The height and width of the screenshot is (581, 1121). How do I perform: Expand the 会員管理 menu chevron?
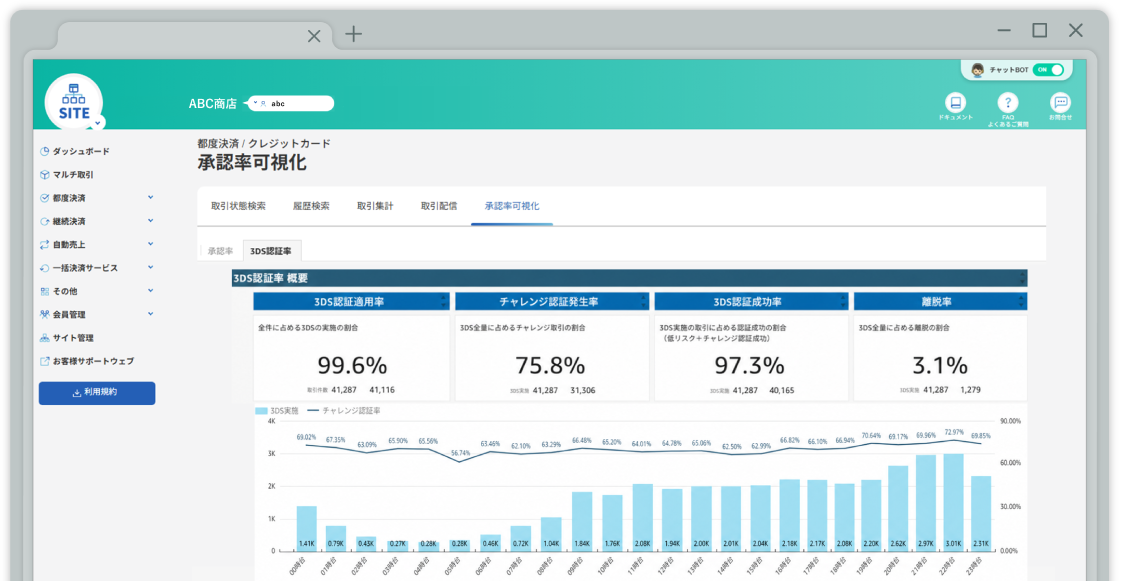(150, 314)
